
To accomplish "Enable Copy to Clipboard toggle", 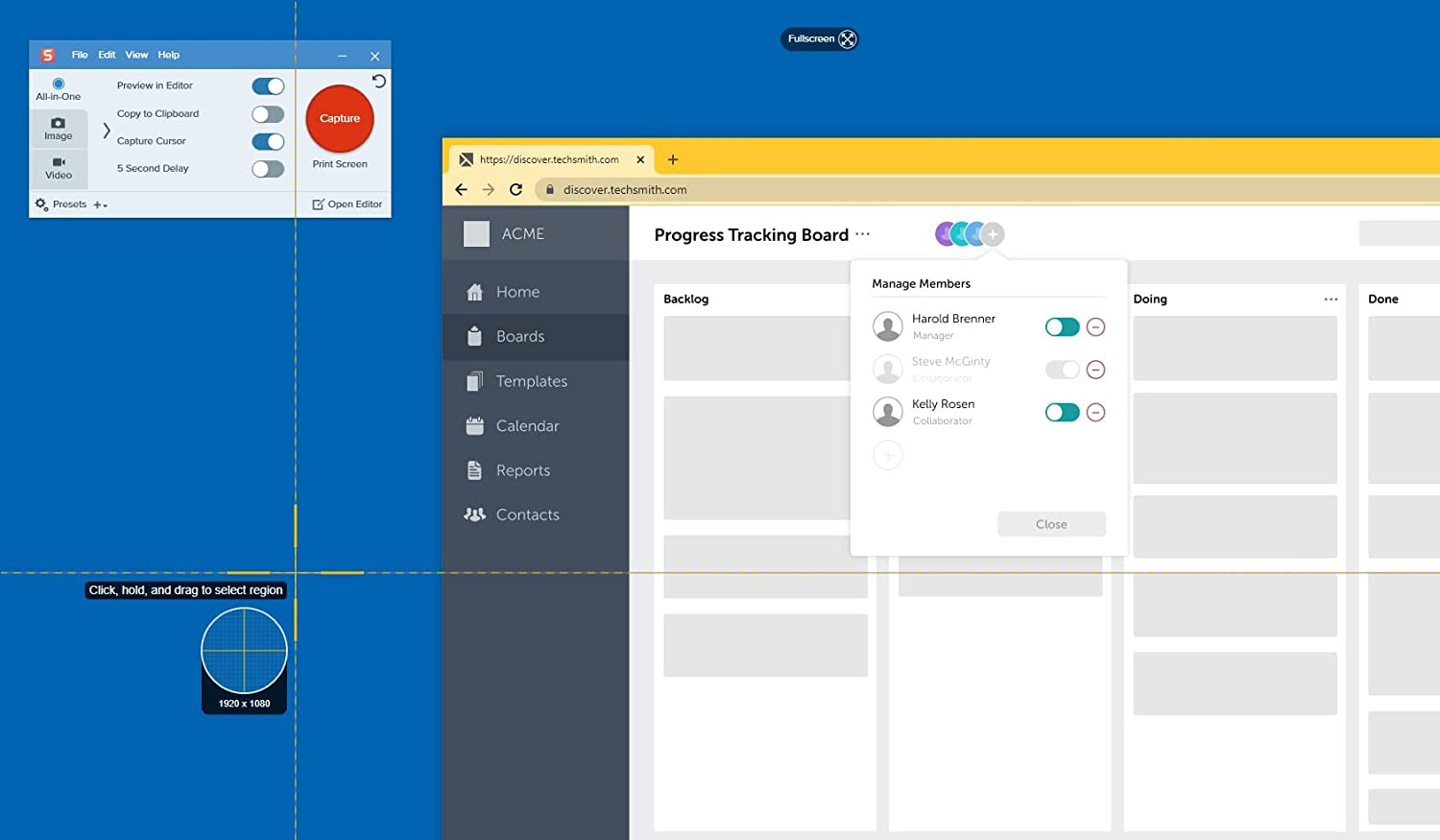I will coord(268,114).
